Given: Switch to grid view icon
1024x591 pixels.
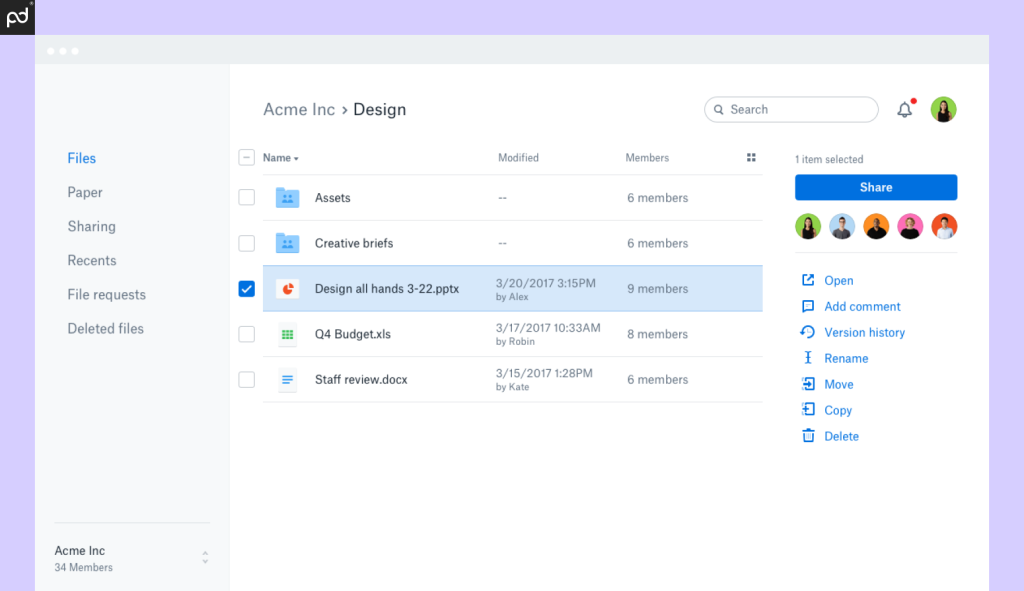Looking at the screenshot, I should pyautogui.click(x=751, y=157).
